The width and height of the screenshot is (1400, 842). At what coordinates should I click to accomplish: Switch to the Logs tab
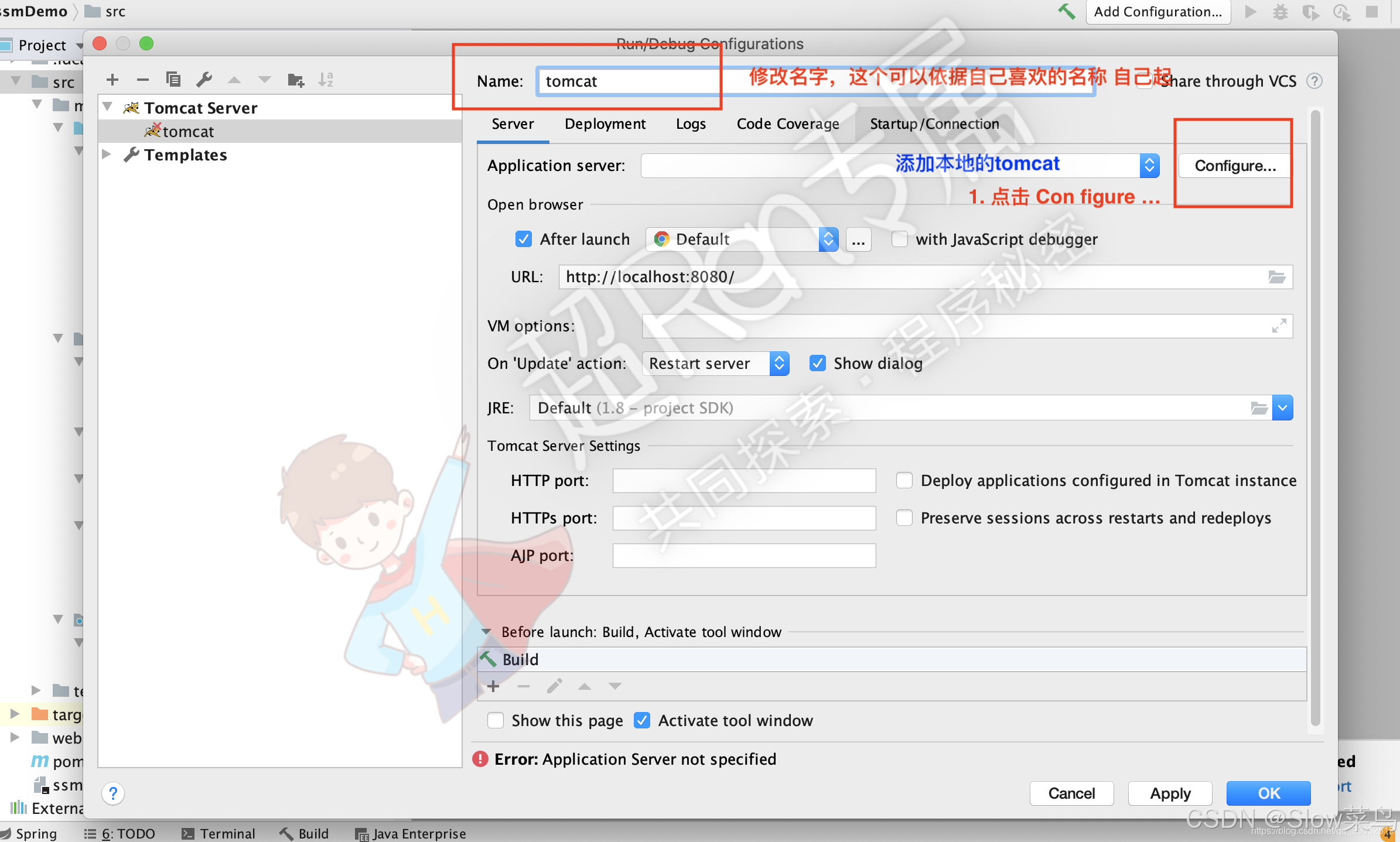[691, 124]
